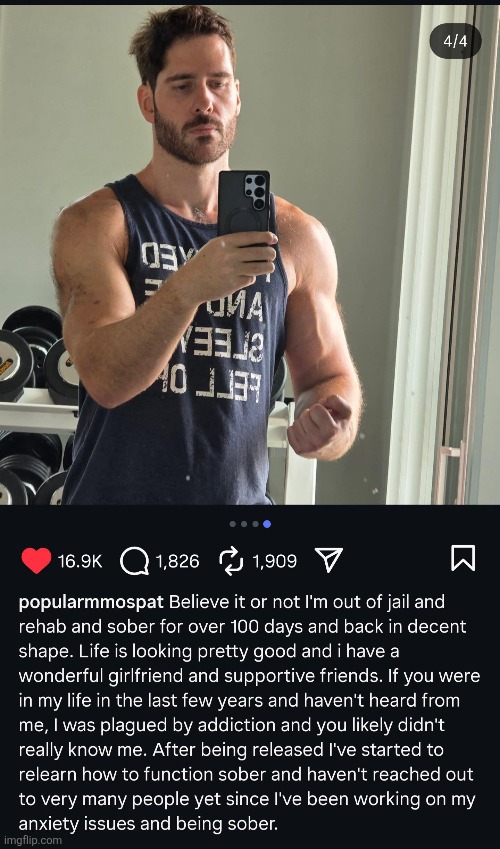Tap the phone held in photo
The height and width of the screenshot is (849, 500).
tap(244, 204)
